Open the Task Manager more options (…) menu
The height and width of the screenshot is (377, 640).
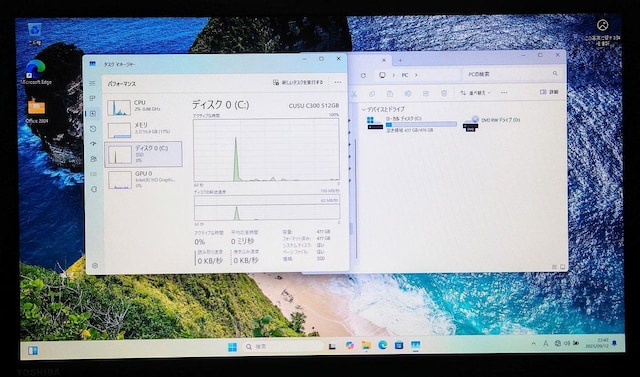pyautogui.click(x=338, y=82)
